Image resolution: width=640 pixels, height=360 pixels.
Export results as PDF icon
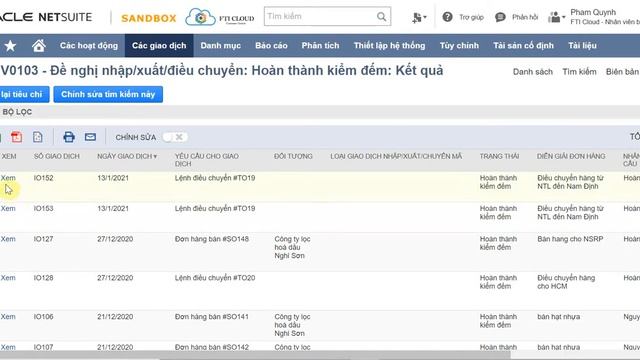(x=17, y=137)
